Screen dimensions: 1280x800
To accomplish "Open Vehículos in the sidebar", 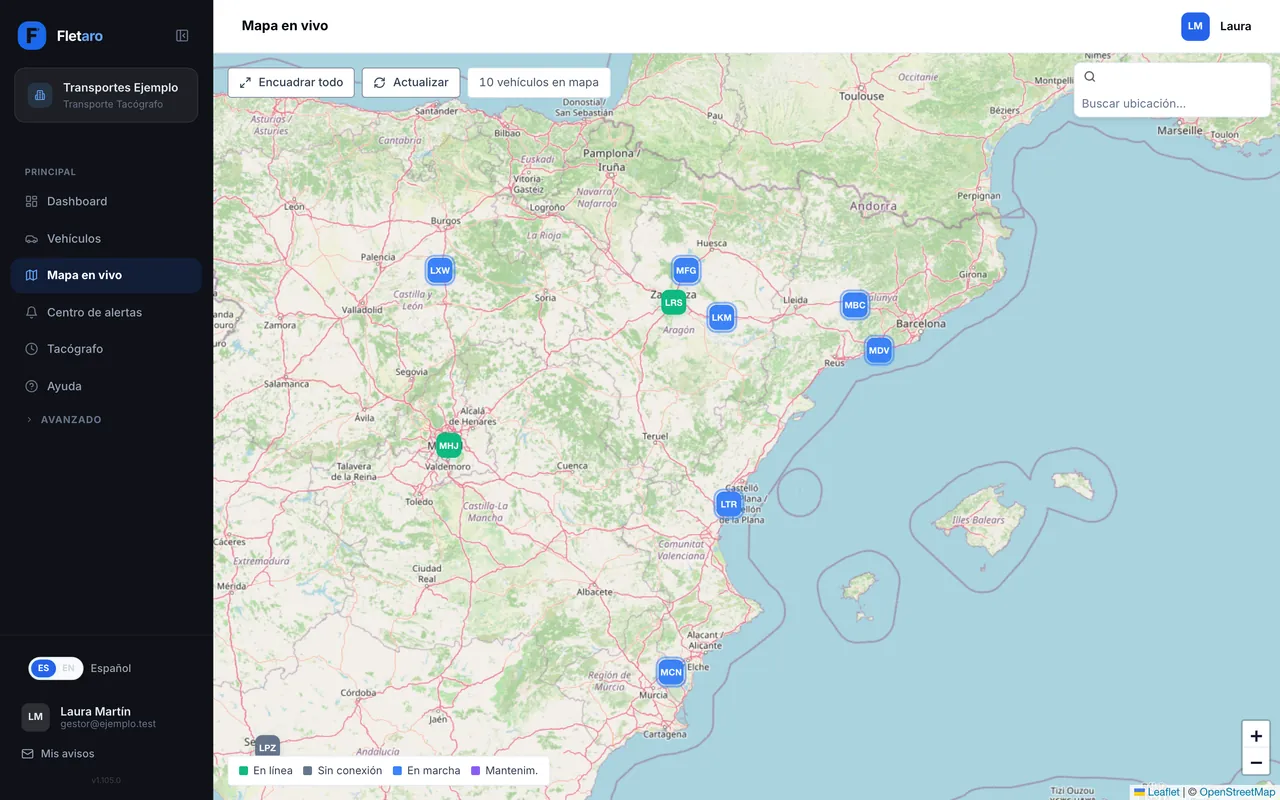I will coord(106,238).
